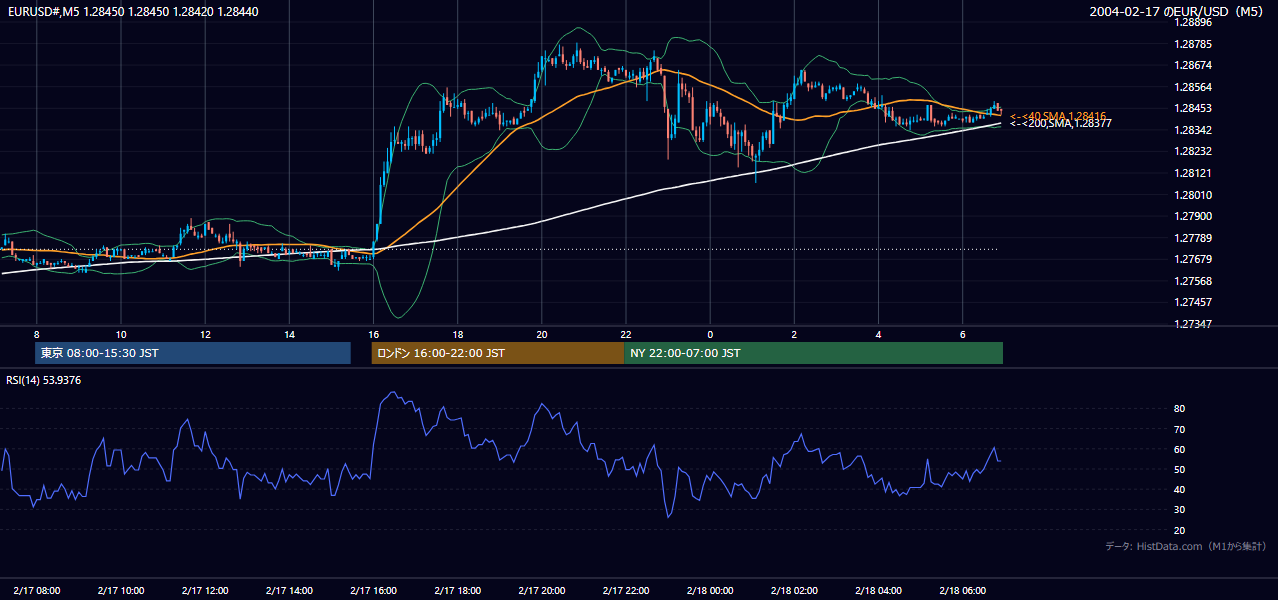Click the 2/17 10:00 time axis label
Image resolution: width=1278 pixels, height=600 pixels.
point(120,590)
